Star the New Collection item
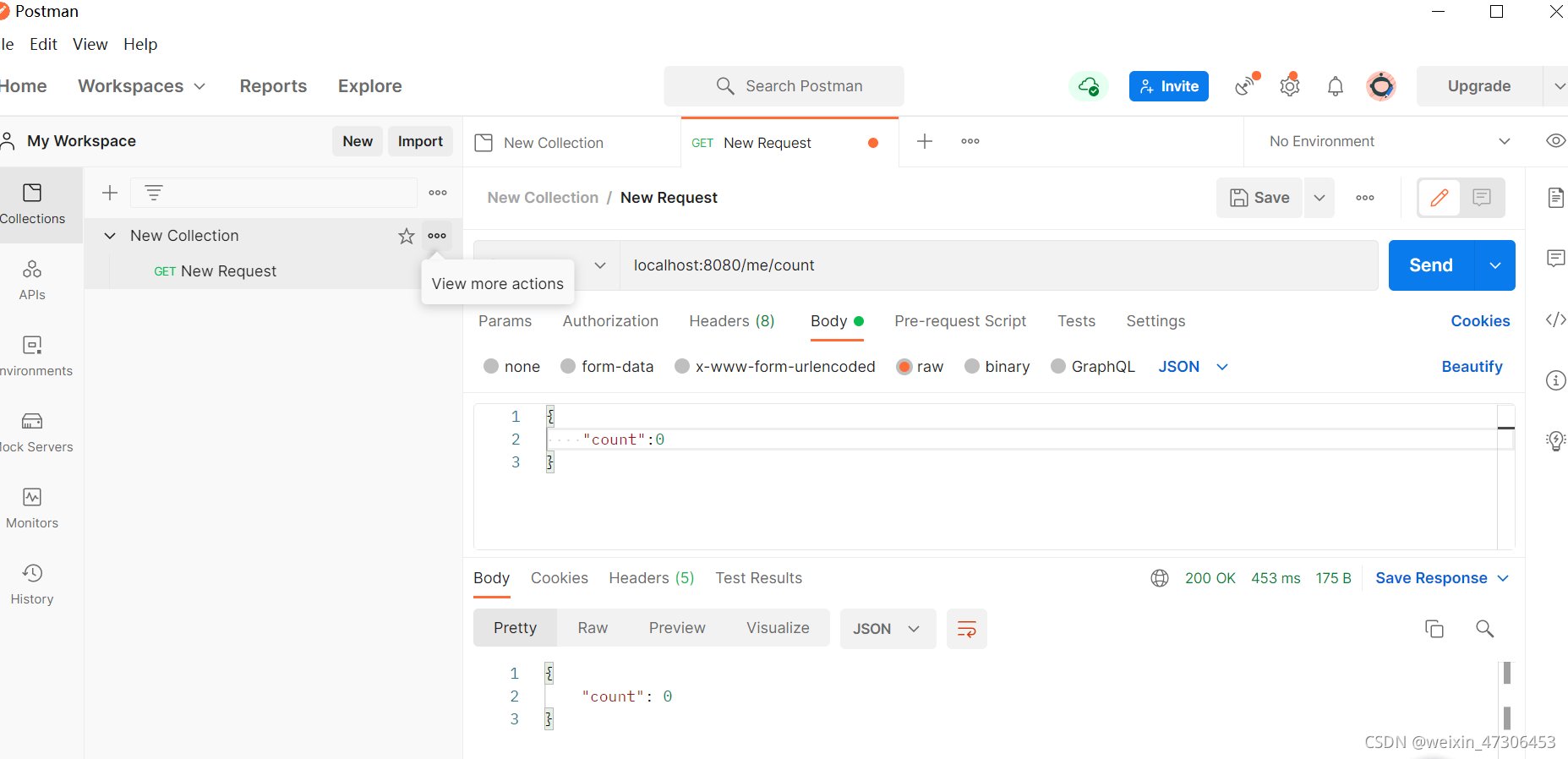The image size is (1568, 759). click(407, 236)
